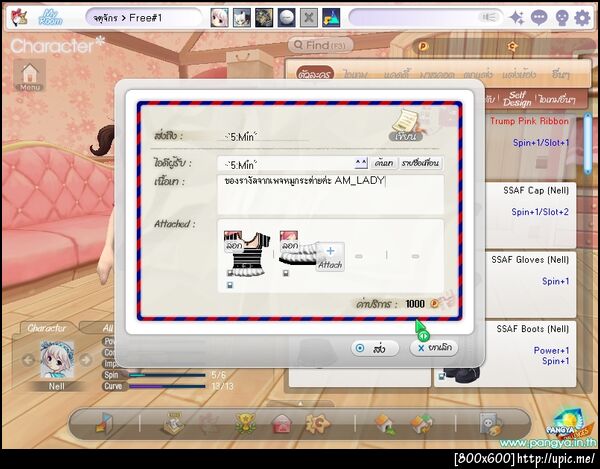
Task: Open the ^^ emoticon dropdown in recipient field
Action: tap(360, 163)
